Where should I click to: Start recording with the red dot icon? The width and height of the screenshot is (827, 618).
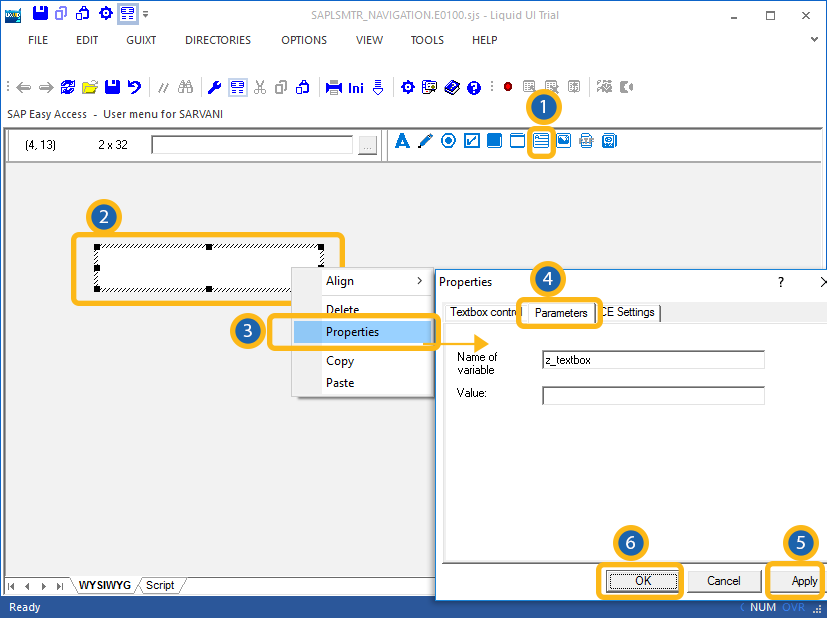[508, 87]
